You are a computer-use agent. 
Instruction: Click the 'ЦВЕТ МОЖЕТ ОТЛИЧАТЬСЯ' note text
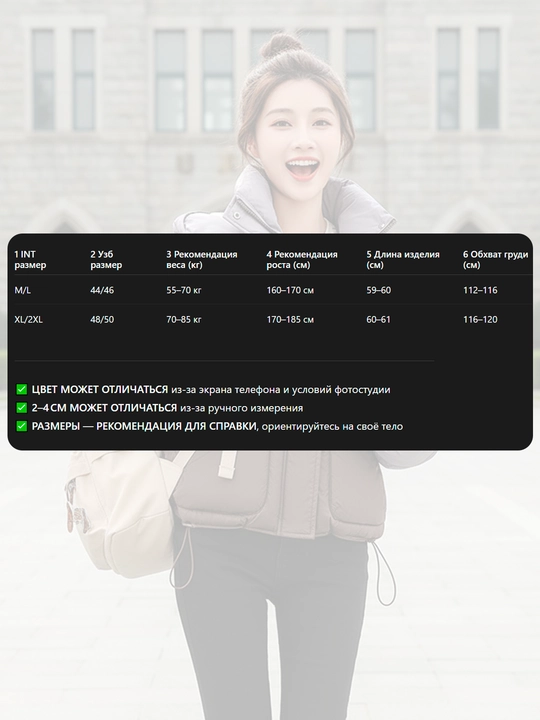pyautogui.click(x=100, y=389)
